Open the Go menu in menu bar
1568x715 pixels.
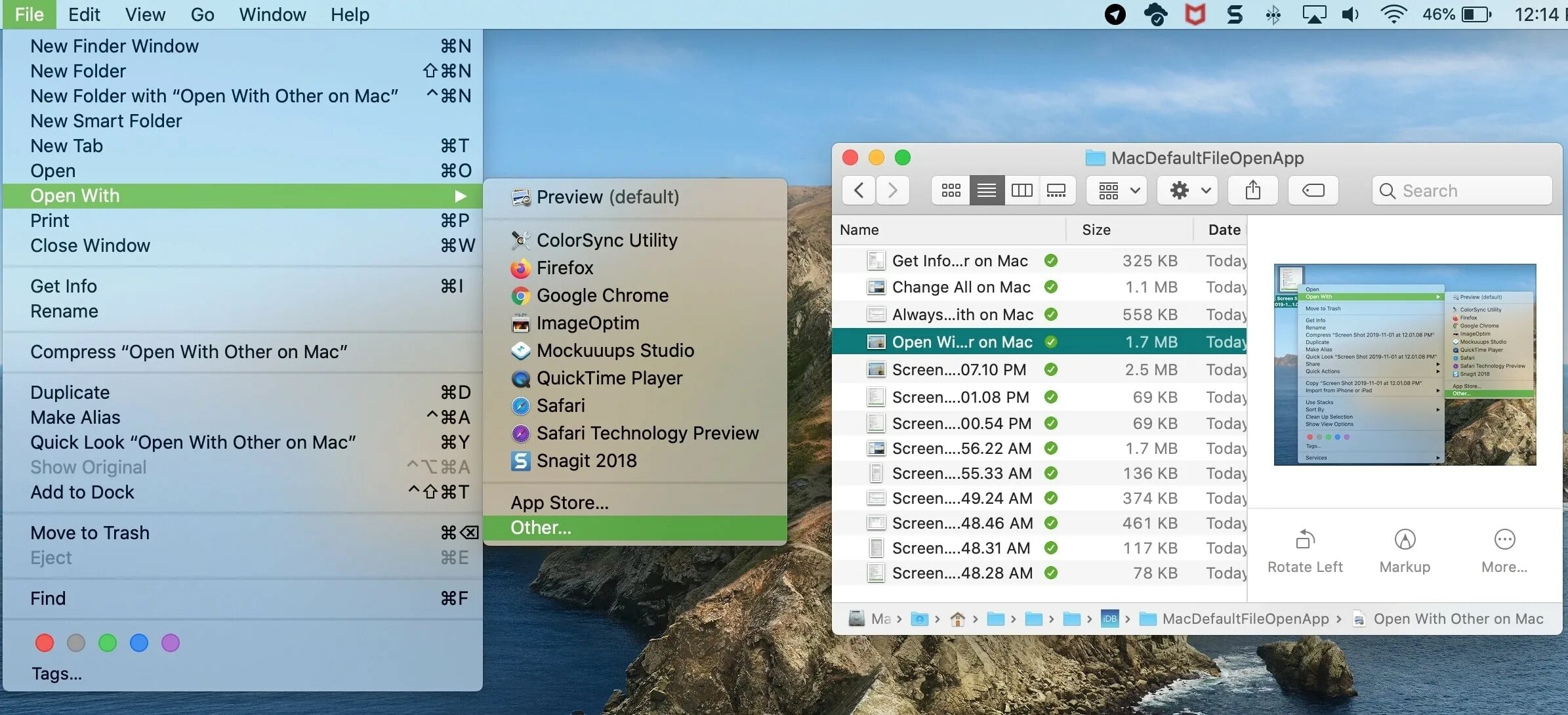coord(202,14)
